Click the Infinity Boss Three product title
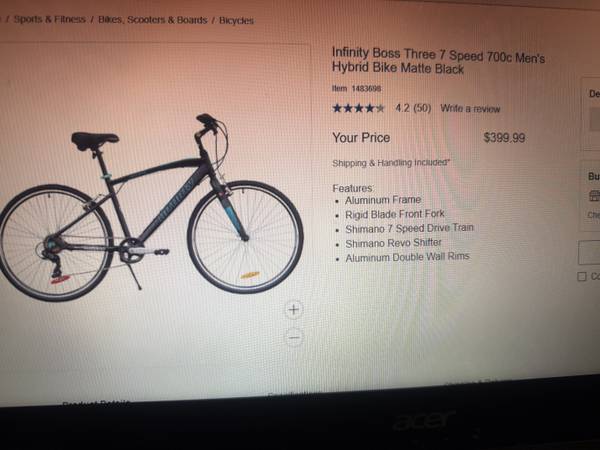 439,60
